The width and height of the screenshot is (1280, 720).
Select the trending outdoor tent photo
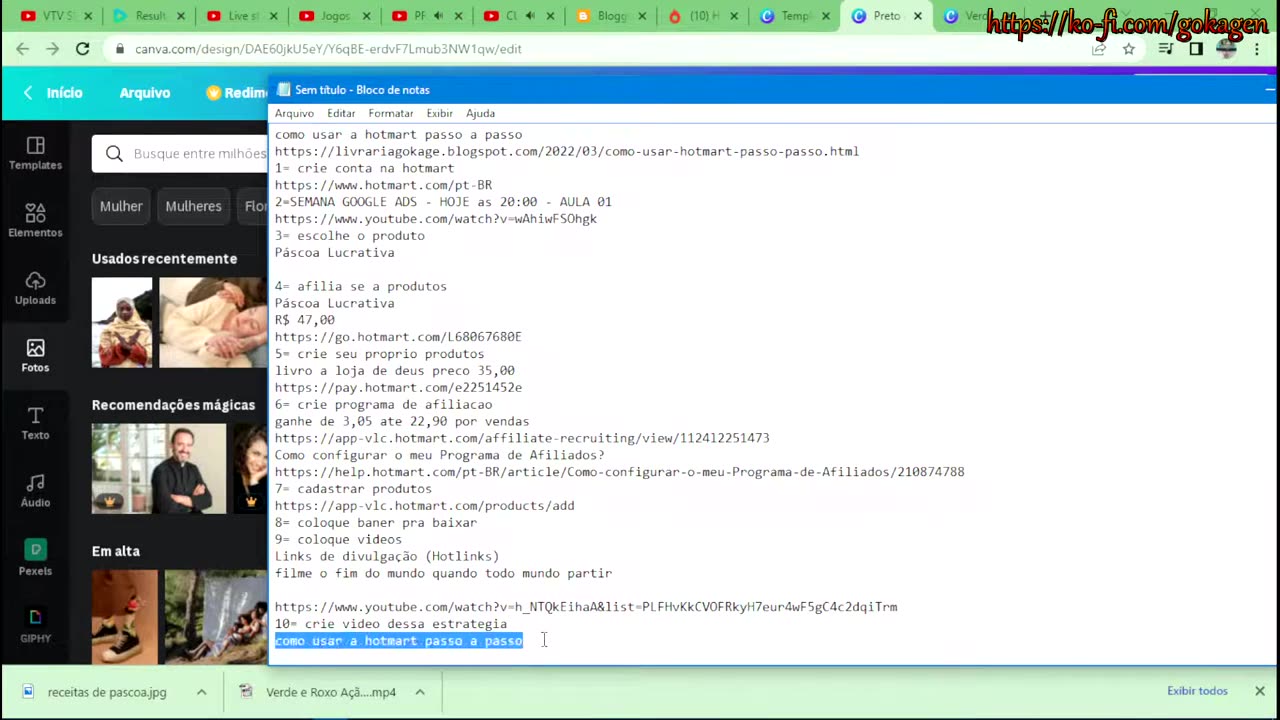click(x=216, y=617)
